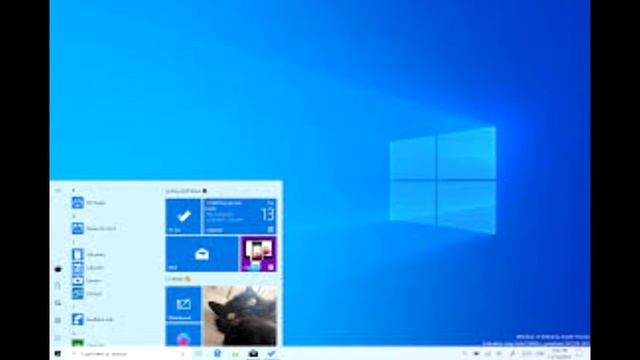Show hidden system tray icons chevron
Image resolution: width=640 pixels, height=360 pixels.
pos(464,353)
